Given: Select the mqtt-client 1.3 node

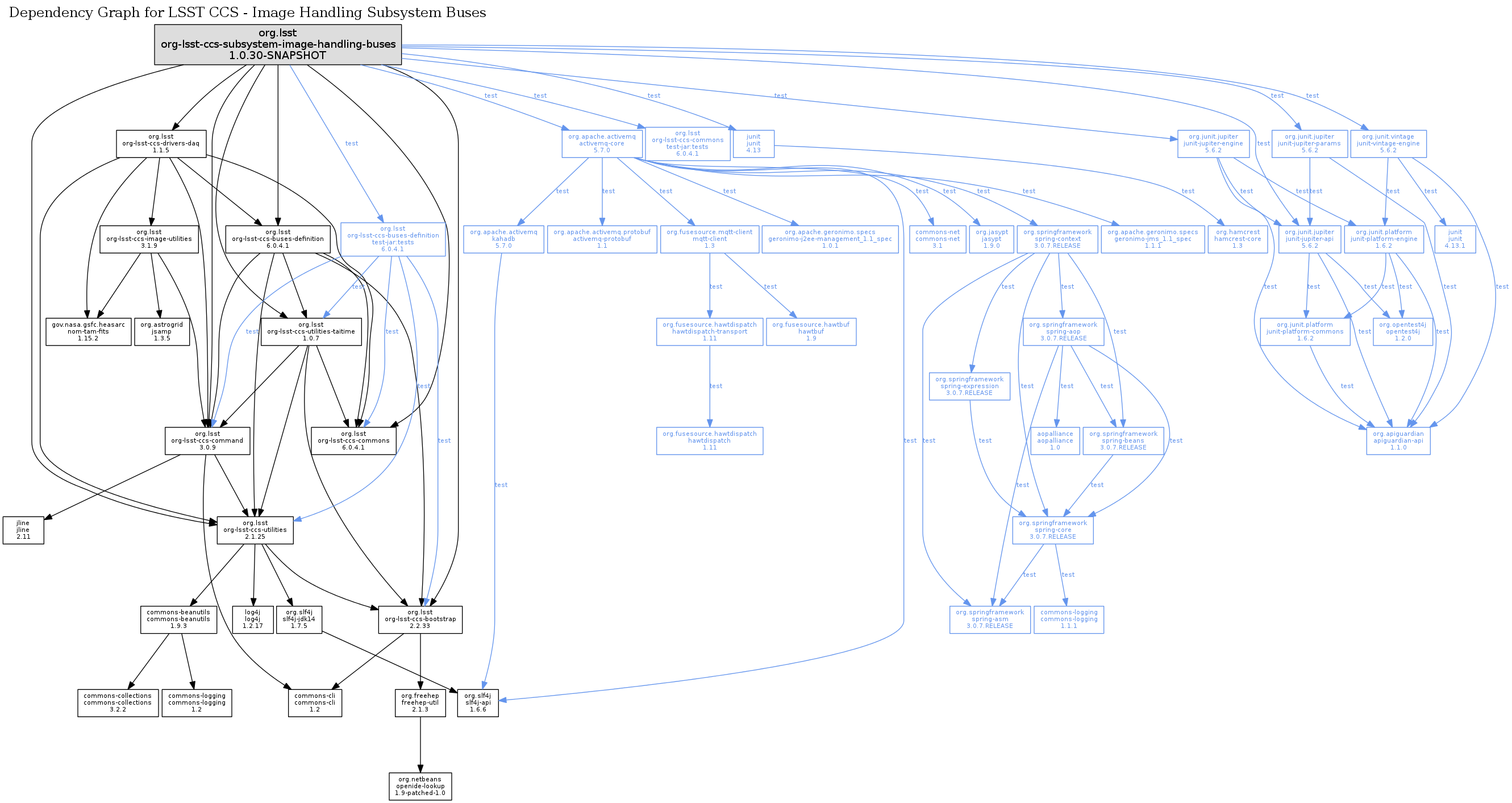Looking at the screenshot, I should pos(709,239).
